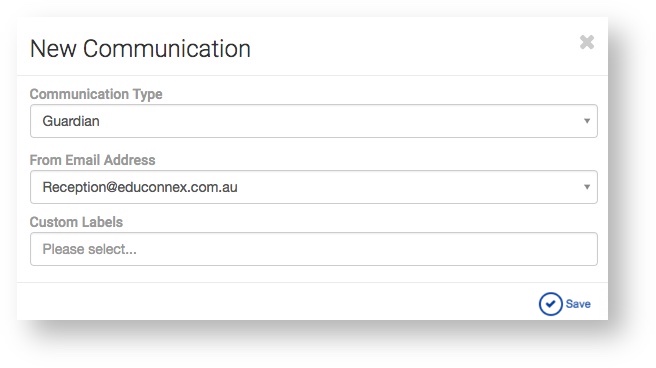Click the Communication Type field label
Screen dimensions: 656x368
pyautogui.click(x=96, y=94)
